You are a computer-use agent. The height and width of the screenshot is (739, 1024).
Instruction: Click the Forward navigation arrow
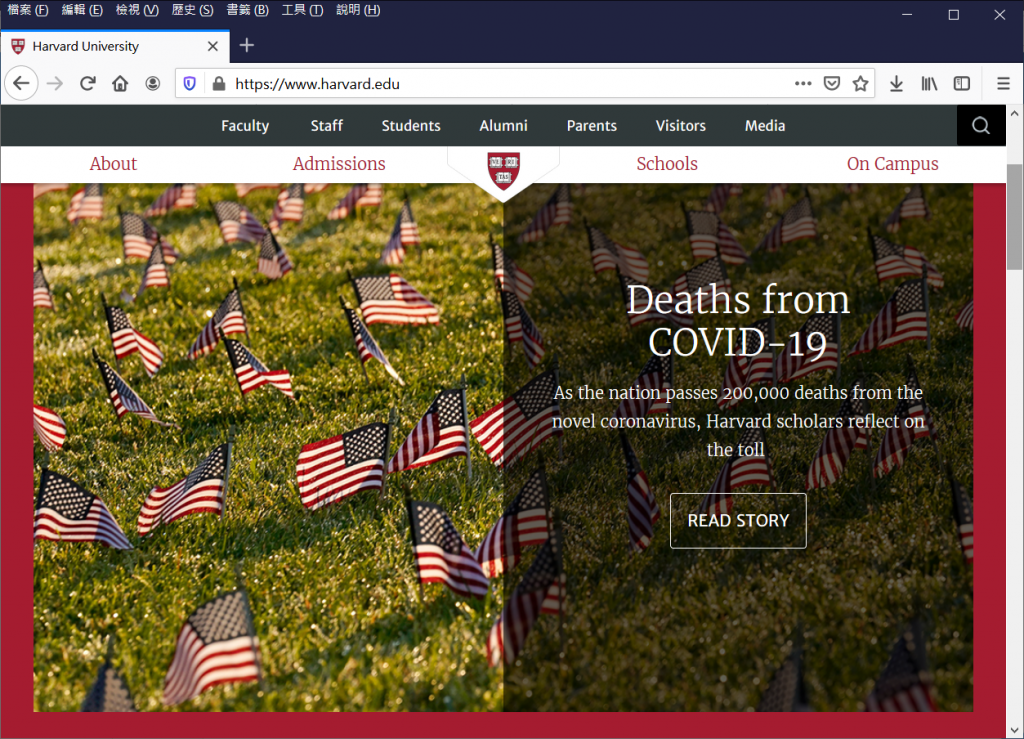tap(55, 84)
